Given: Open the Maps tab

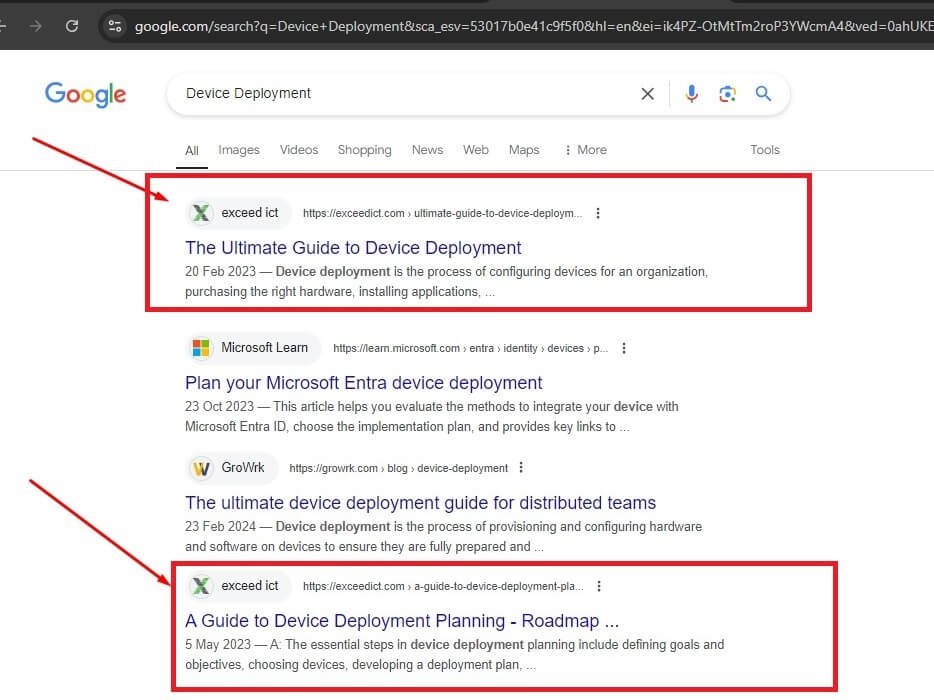Looking at the screenshot, I should coord(524,150).
